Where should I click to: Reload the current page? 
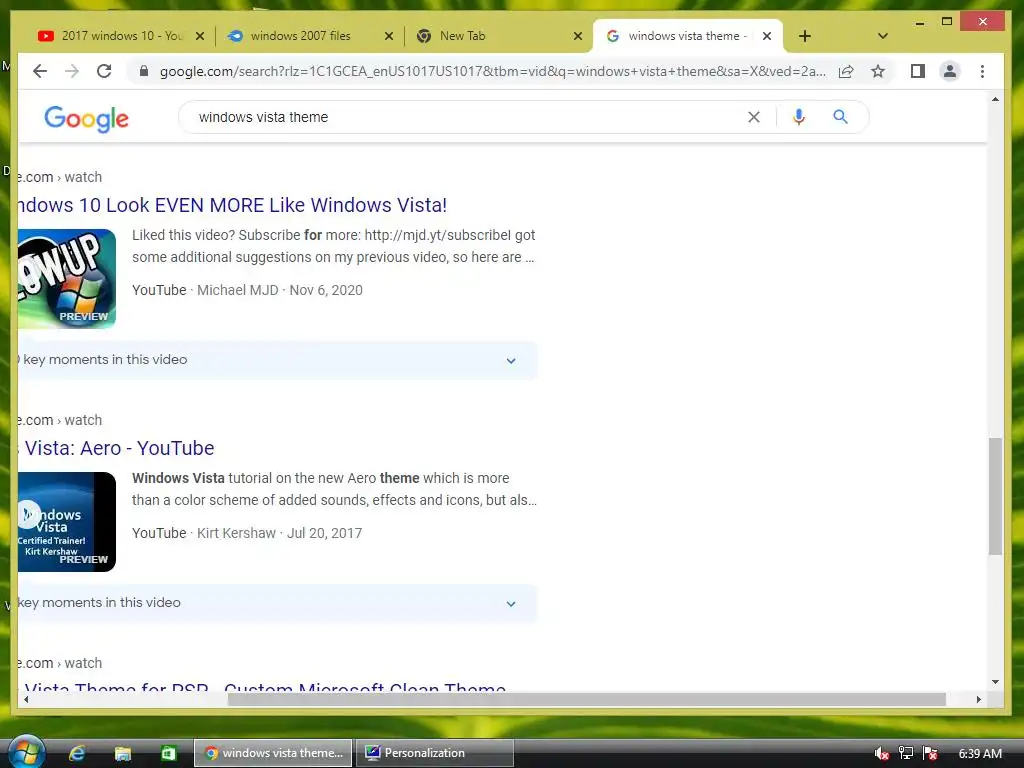click(104, 71)
